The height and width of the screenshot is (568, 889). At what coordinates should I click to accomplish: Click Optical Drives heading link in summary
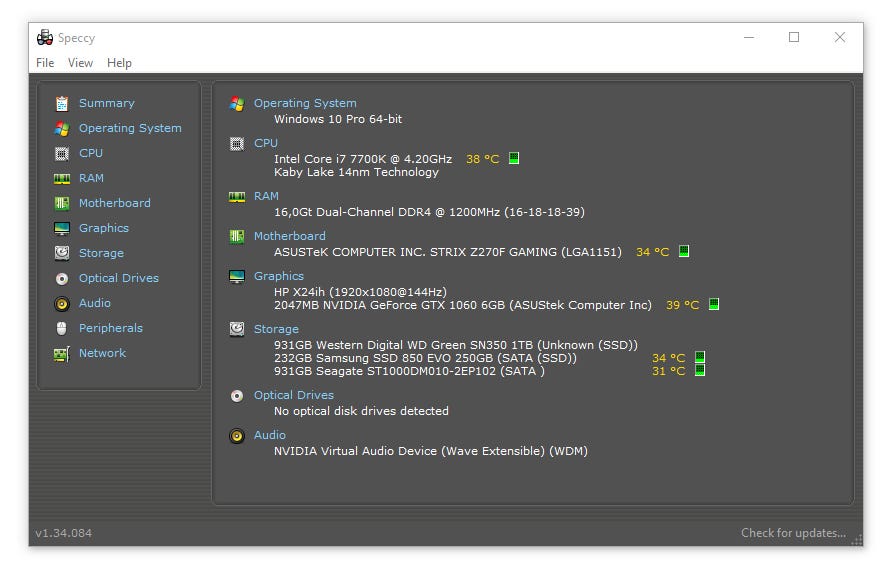[294, 395]
